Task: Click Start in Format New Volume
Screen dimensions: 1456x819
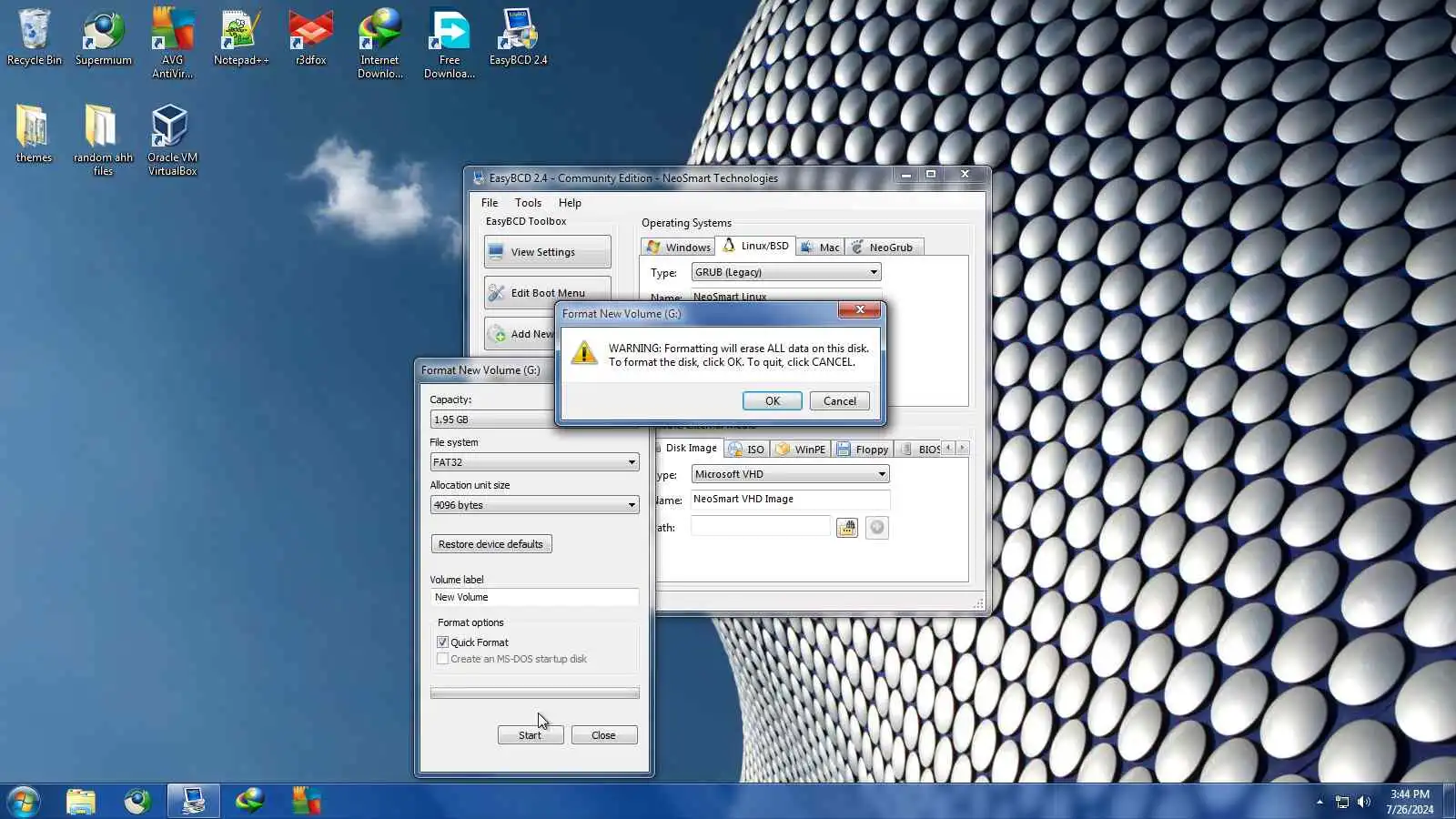Action: [x=531, y=735]
